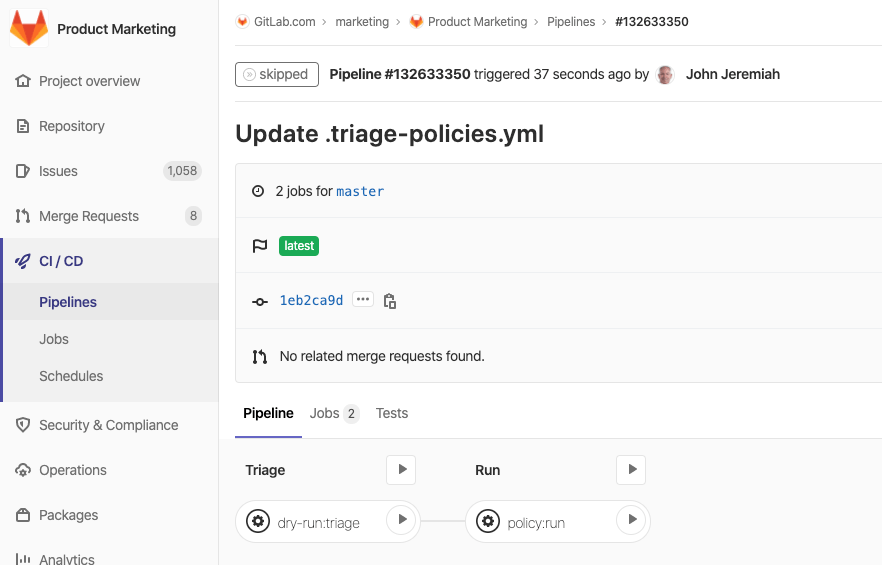Viewport: 882px width, 565px height.
Task: Open Merge Requests in the sidebar
Action: (x=89, y=216)
